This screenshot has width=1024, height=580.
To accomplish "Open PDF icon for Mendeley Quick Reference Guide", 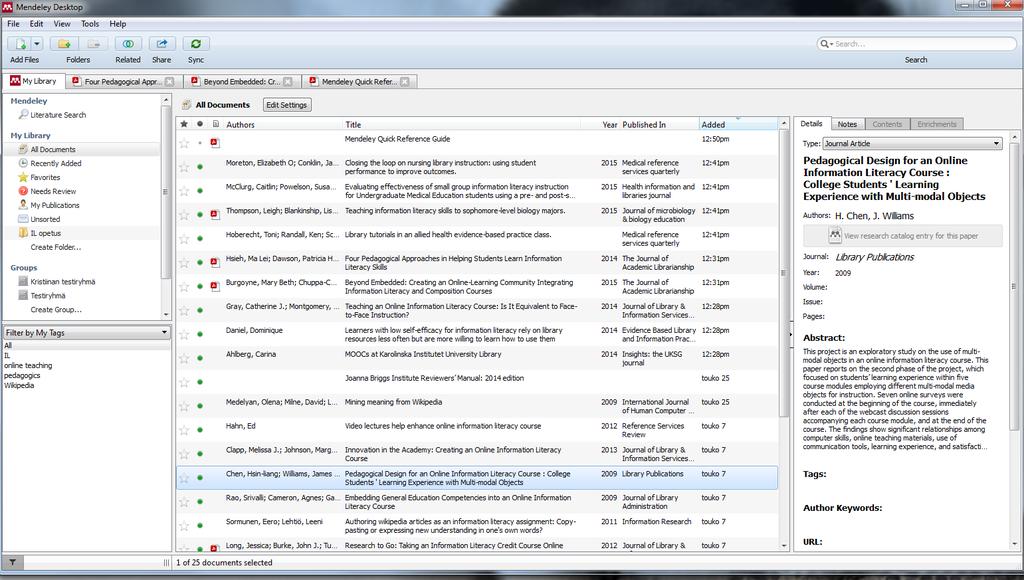I will click(215, 142).
